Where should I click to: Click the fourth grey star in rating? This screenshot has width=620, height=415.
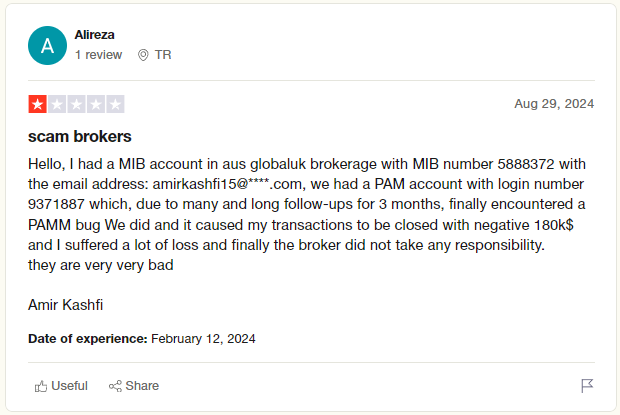[x=96, y=104]
